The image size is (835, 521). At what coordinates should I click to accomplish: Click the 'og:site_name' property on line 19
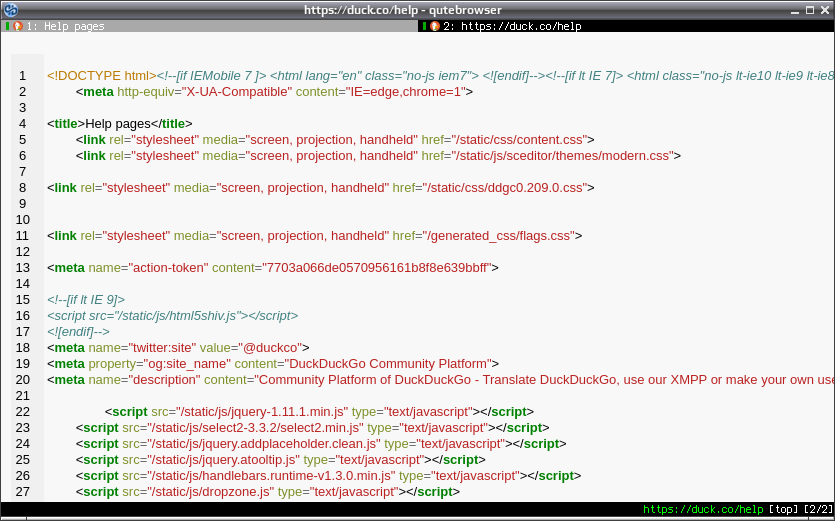[x=187, y=363]
